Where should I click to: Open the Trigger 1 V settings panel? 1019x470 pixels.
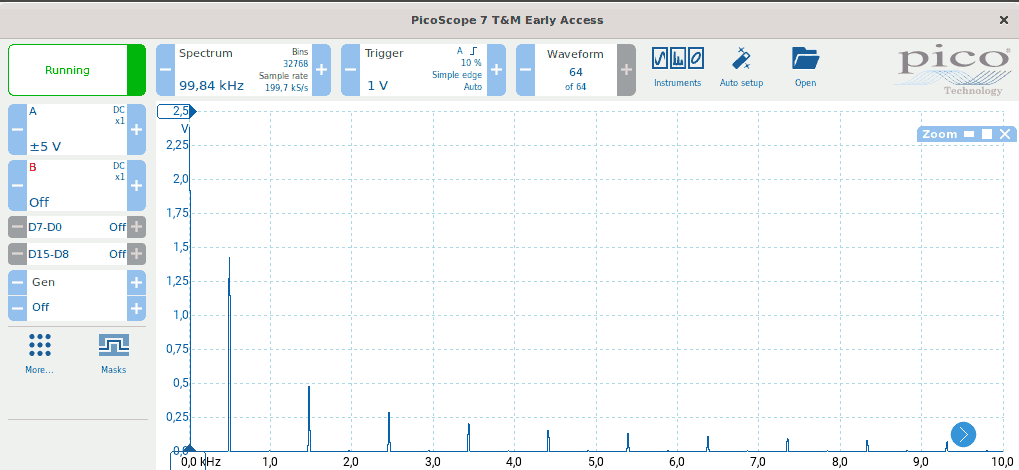[x=424, y=70]
